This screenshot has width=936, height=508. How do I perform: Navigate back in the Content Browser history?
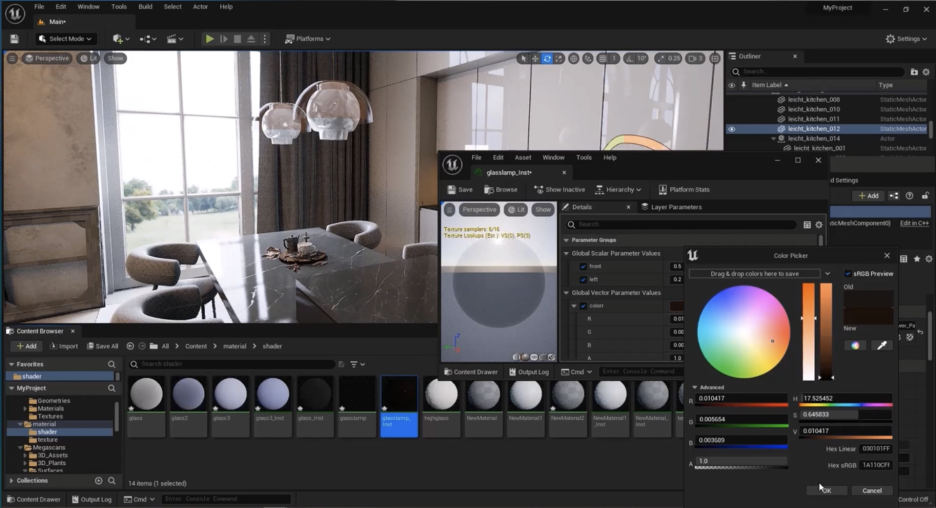(x=130, y=346)
